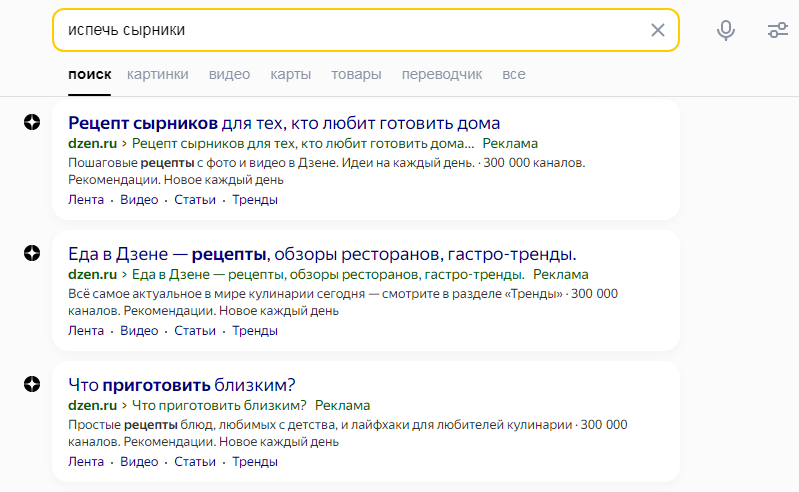Click dzen.ru domain in 'Еда в Дзене' result

click(93, 275)
